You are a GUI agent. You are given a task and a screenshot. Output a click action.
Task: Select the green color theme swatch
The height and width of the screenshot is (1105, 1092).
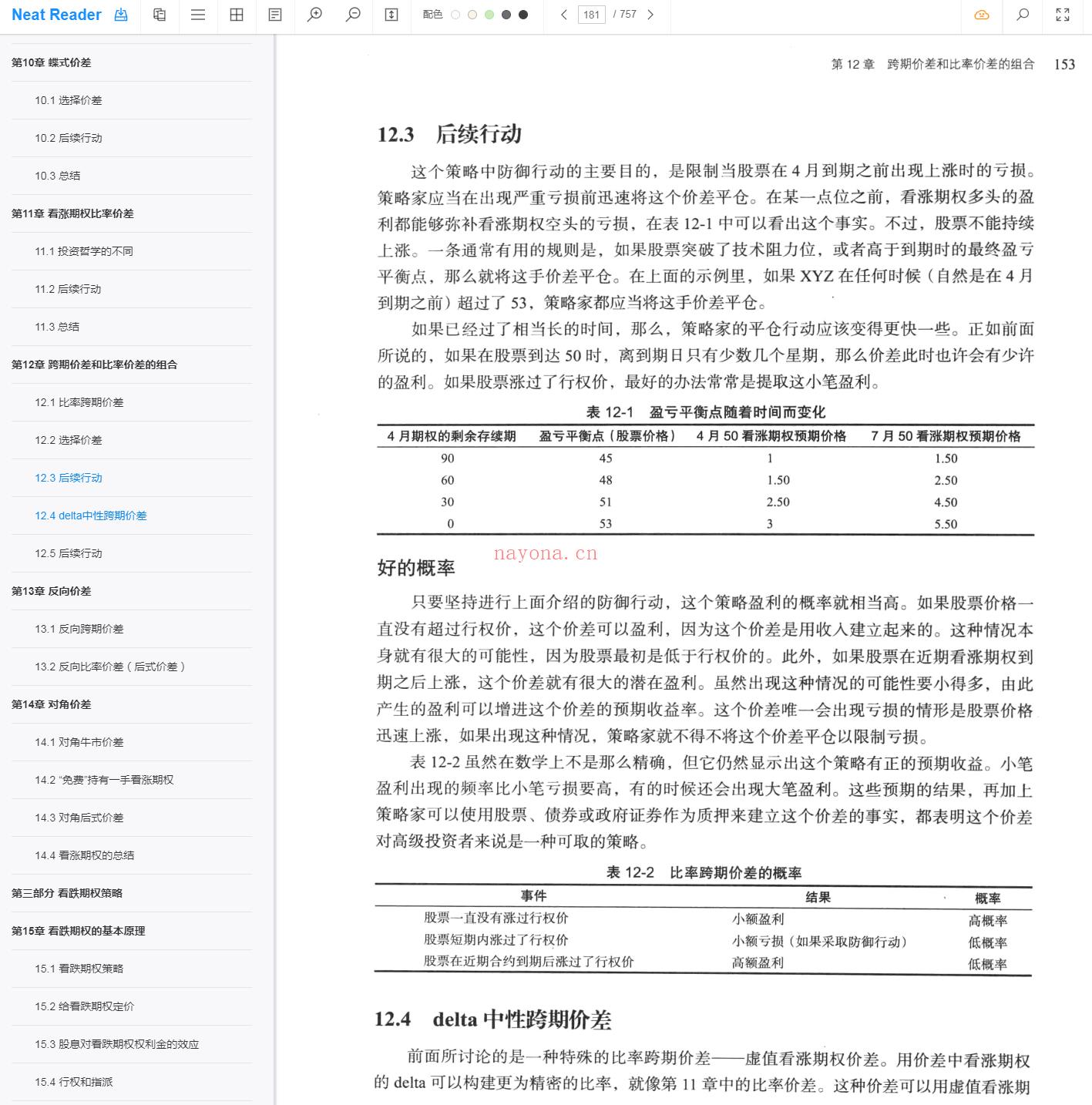(x=489, y=15)
